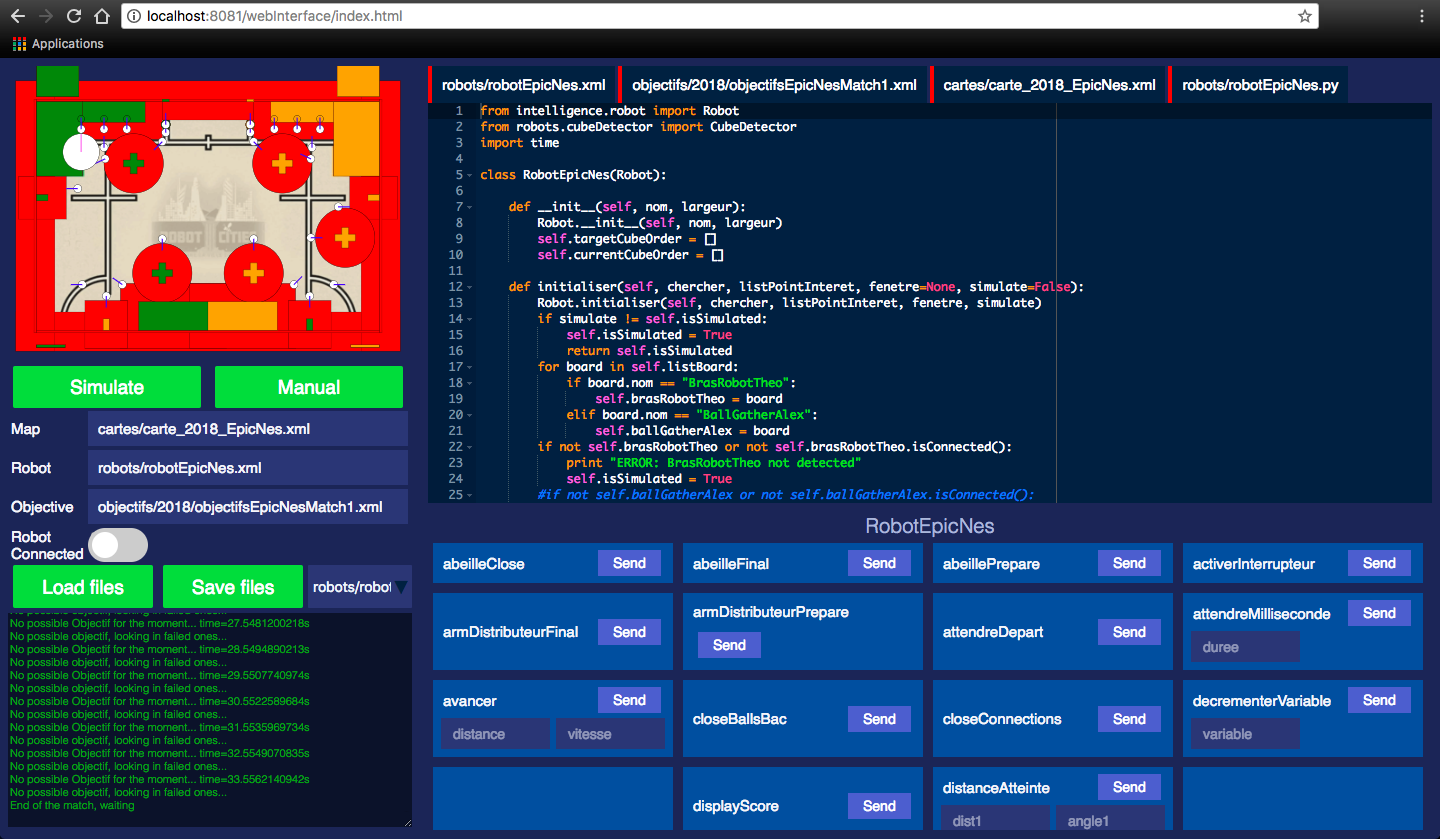
Task: Switch to cartes/carte_2018_EpicNes.xml tab
Action: 1049,85
